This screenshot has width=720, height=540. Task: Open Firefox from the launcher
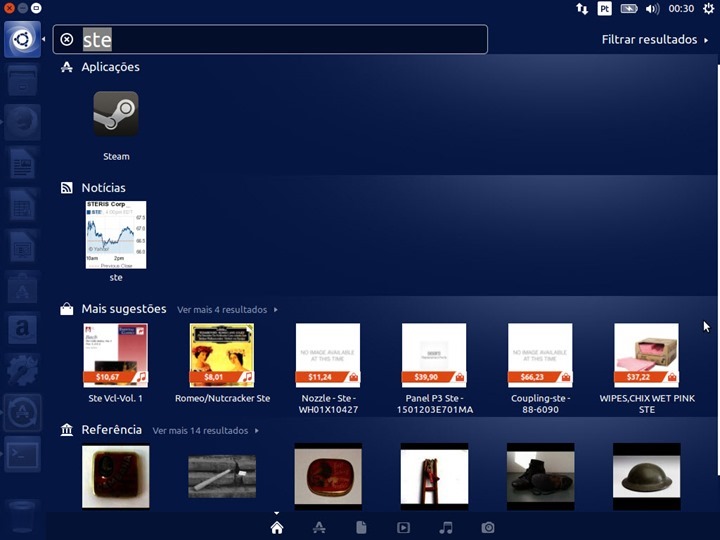(x=22, y=122)
